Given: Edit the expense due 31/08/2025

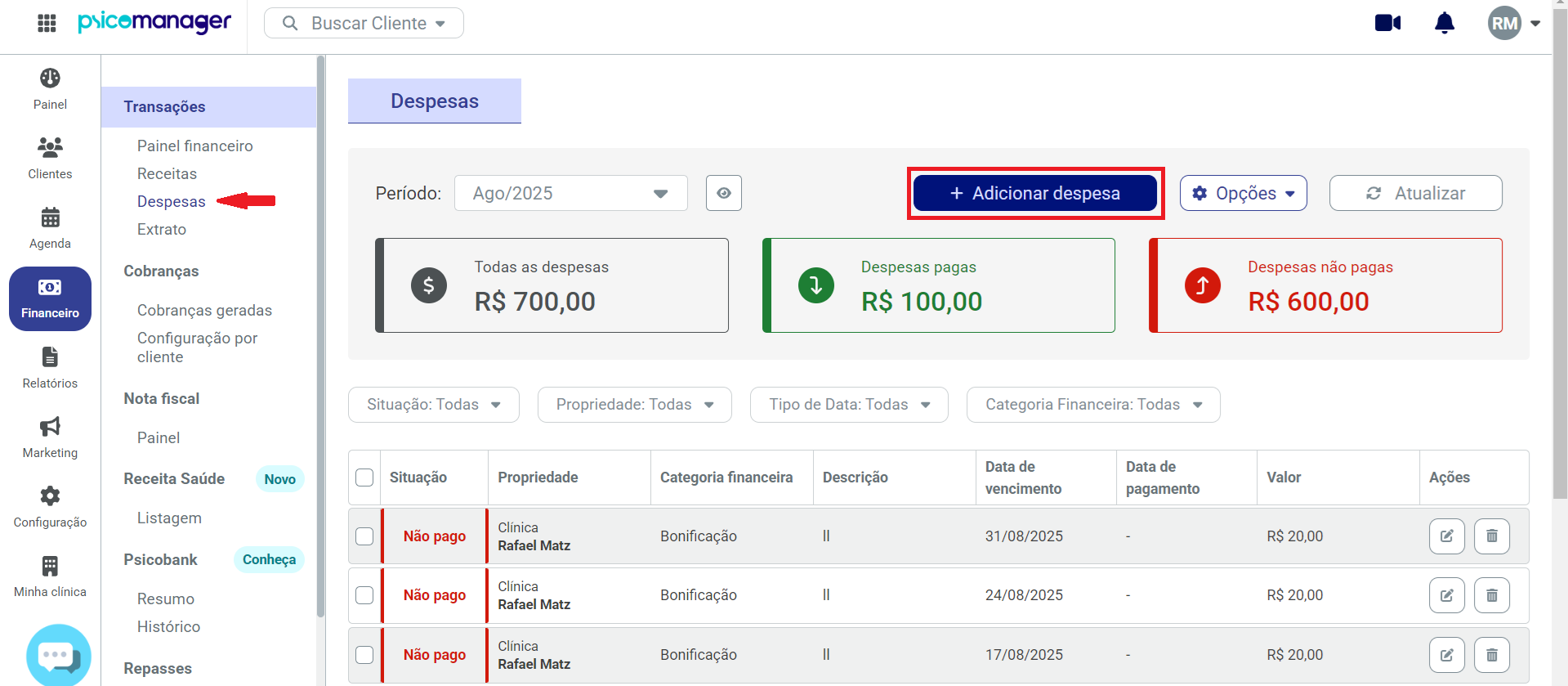Looking at the screenshot, I should tap(1446, 536).
